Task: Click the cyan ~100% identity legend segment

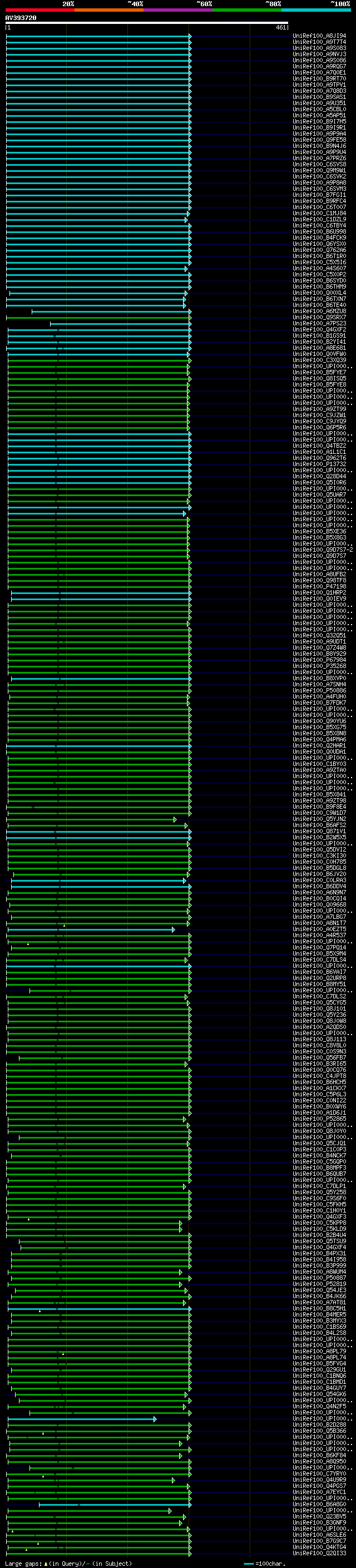Action: [x=317, y=10]
